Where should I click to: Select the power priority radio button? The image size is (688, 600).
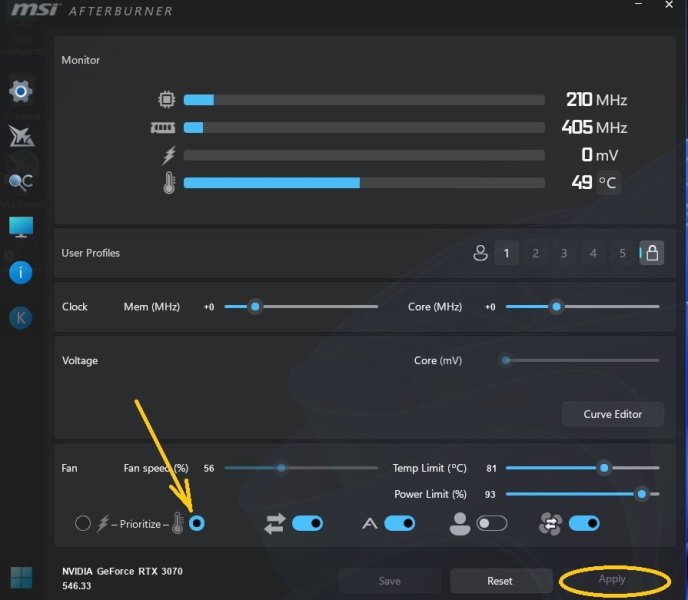coord(83,523)
